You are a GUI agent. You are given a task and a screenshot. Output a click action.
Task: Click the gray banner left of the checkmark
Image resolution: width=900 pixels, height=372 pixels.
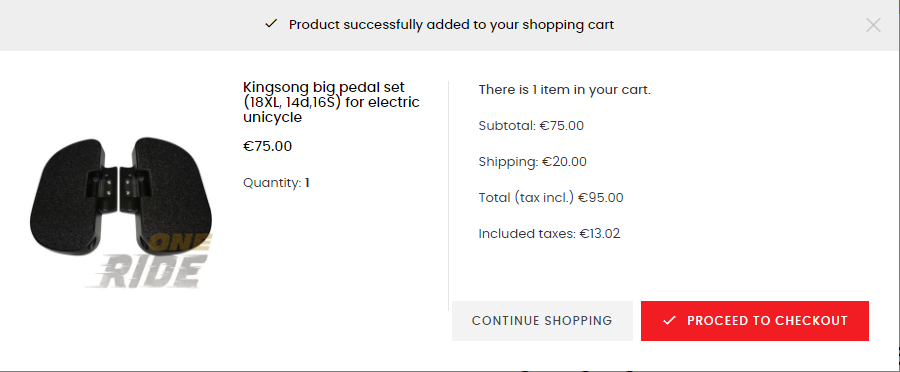tap(132, 25)
